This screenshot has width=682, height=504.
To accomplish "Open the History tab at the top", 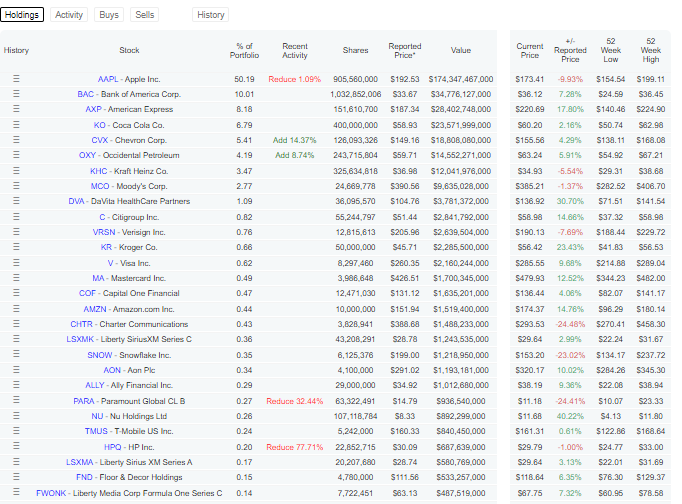I will click(211, 15).
